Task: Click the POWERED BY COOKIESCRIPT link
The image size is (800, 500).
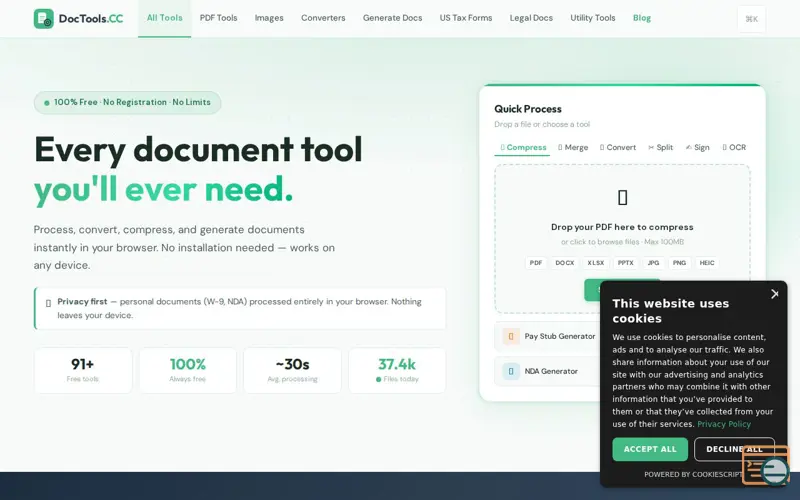Action: tap(692, 474)
